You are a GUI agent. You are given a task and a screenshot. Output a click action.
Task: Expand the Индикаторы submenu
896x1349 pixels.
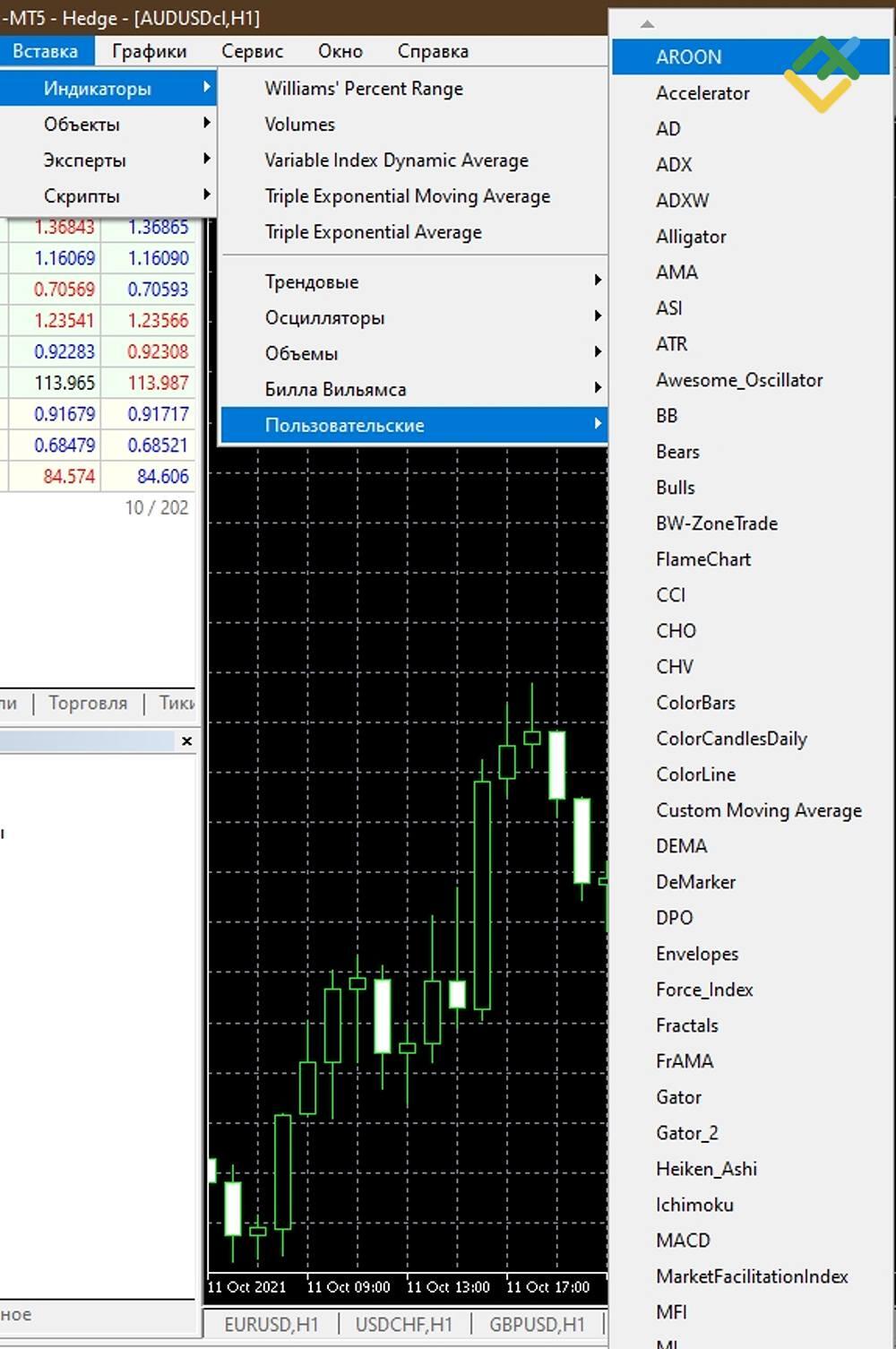(x=108, y=88)
